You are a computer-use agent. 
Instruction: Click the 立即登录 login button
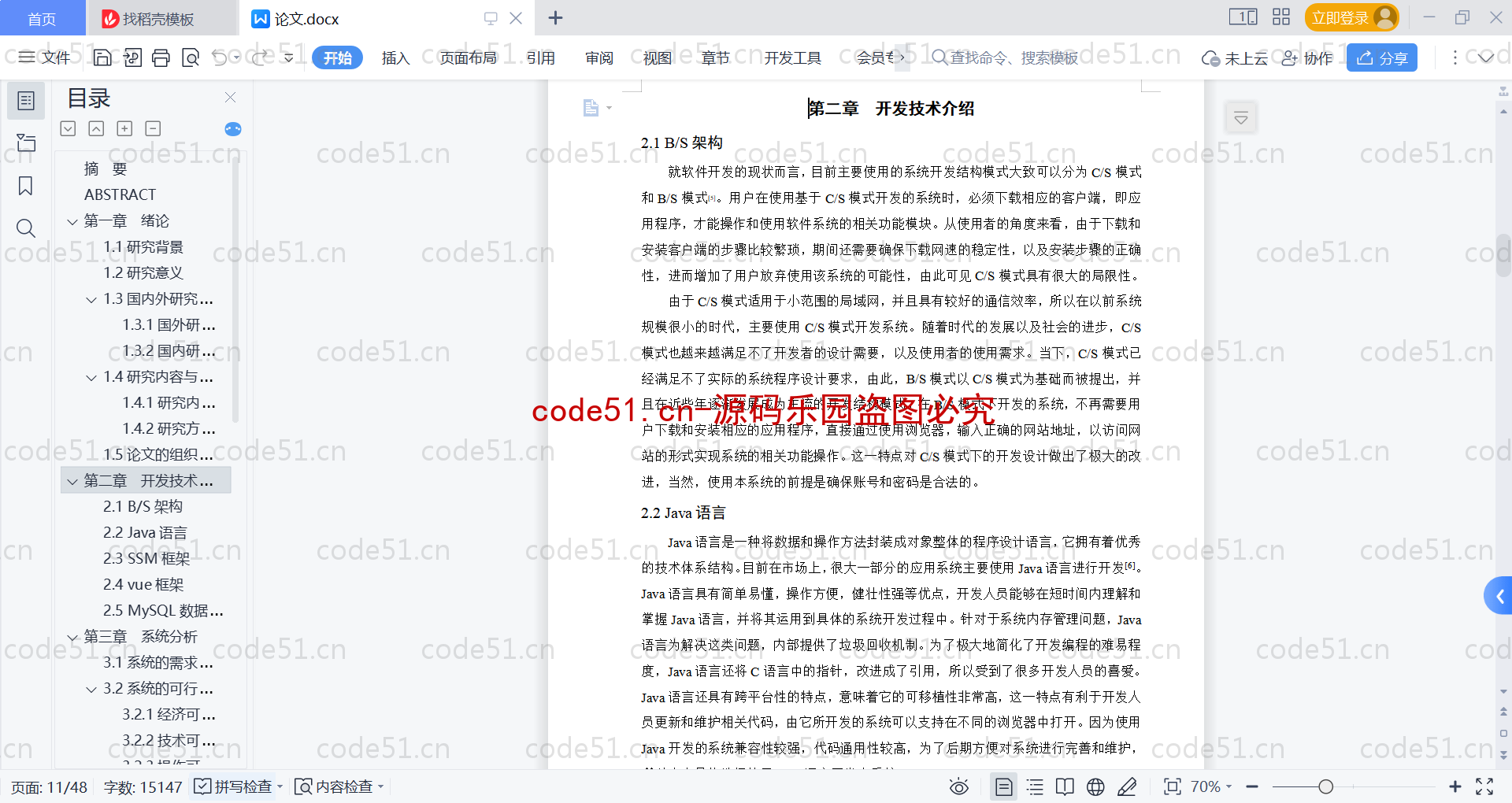[x=1351, y=17]
